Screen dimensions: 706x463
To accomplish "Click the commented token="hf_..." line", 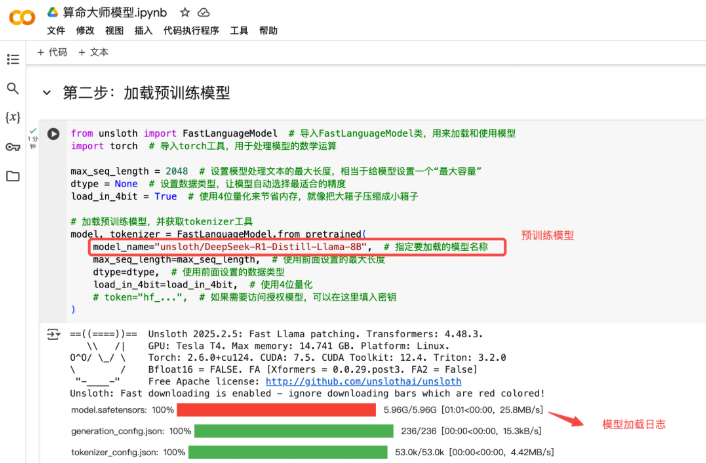I will coord(244,297).
